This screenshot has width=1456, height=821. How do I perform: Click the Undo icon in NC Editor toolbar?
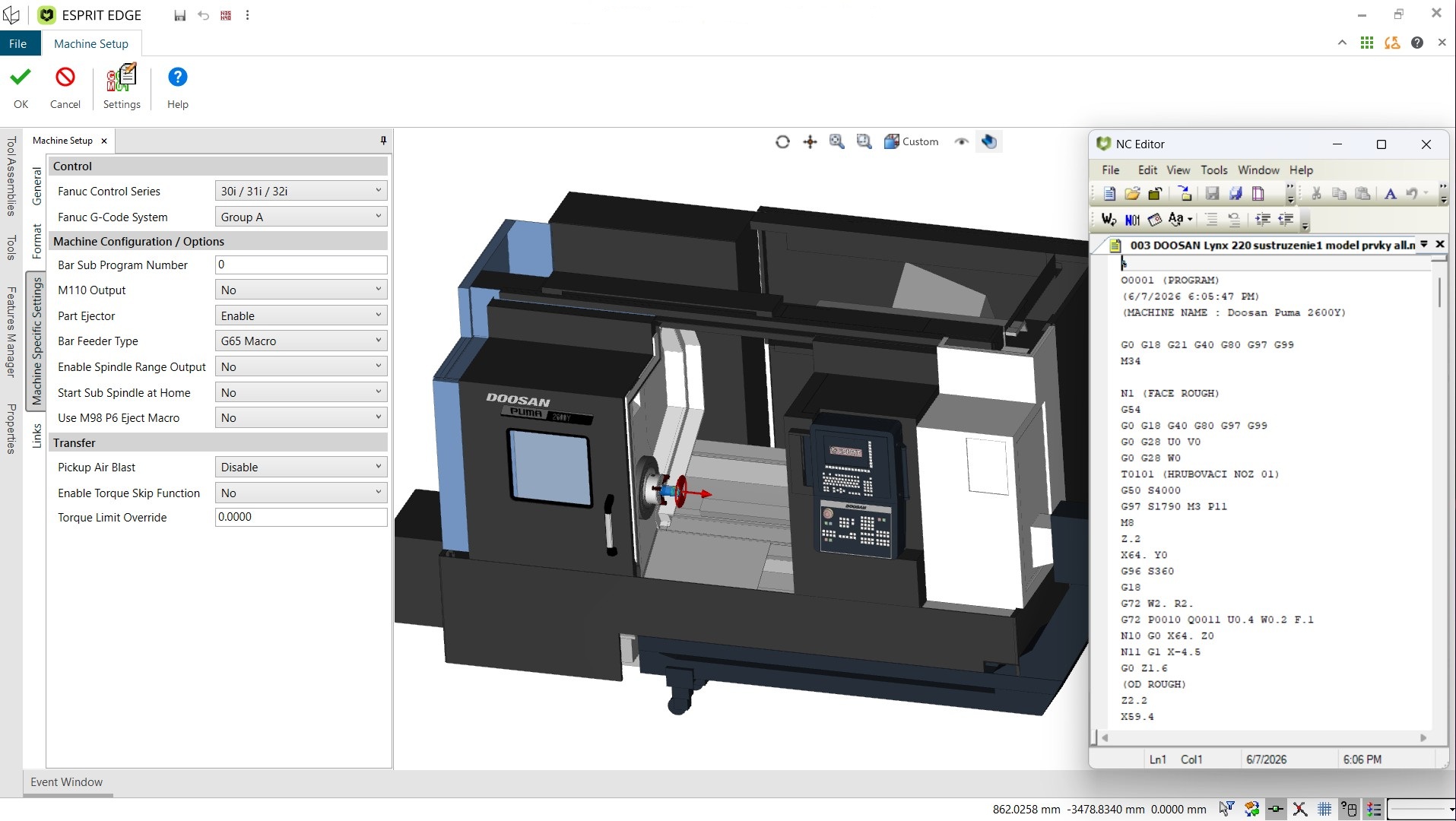click(1411, 194)
